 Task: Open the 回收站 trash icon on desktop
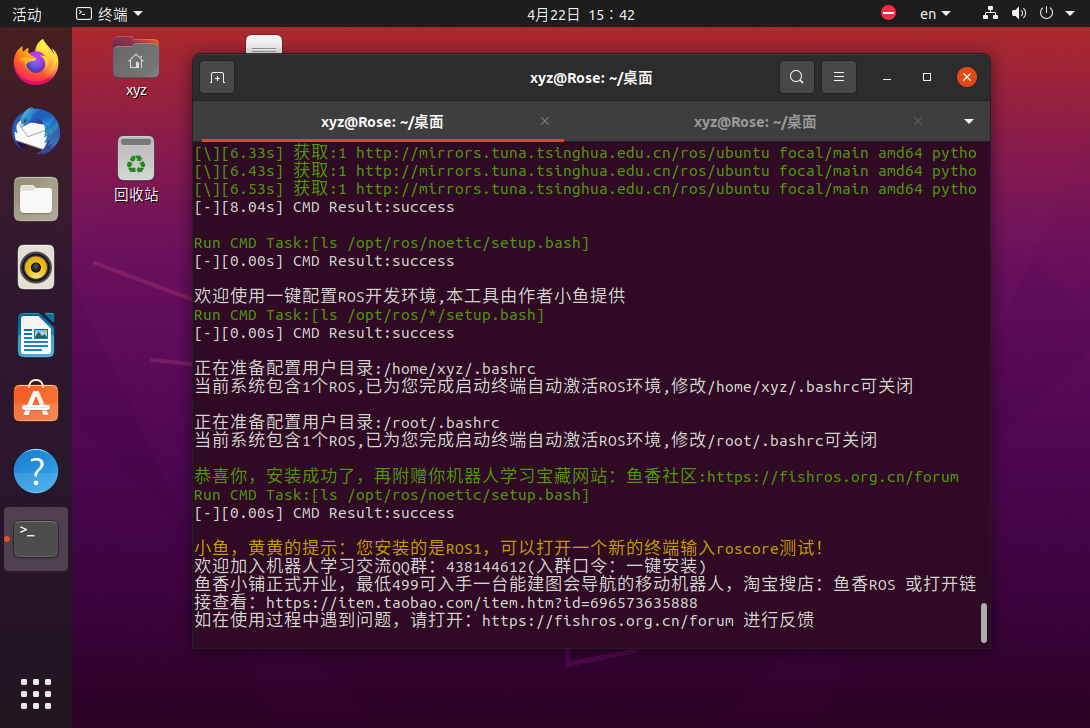[x=136, y=169]
